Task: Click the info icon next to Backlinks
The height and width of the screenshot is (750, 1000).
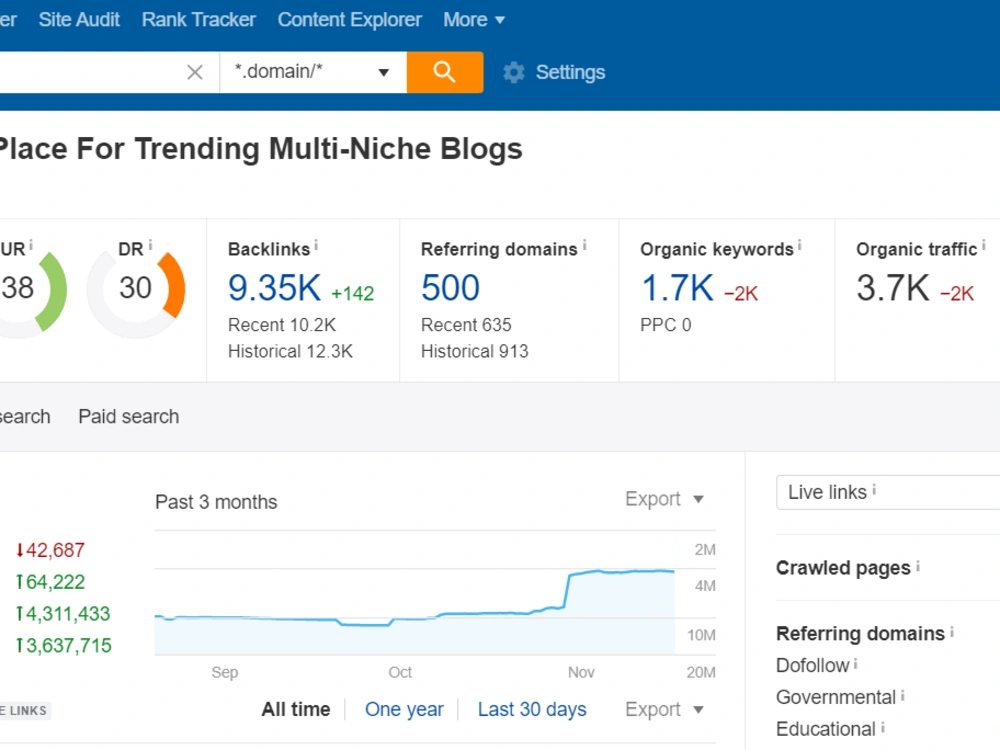Action: (316, 245)
